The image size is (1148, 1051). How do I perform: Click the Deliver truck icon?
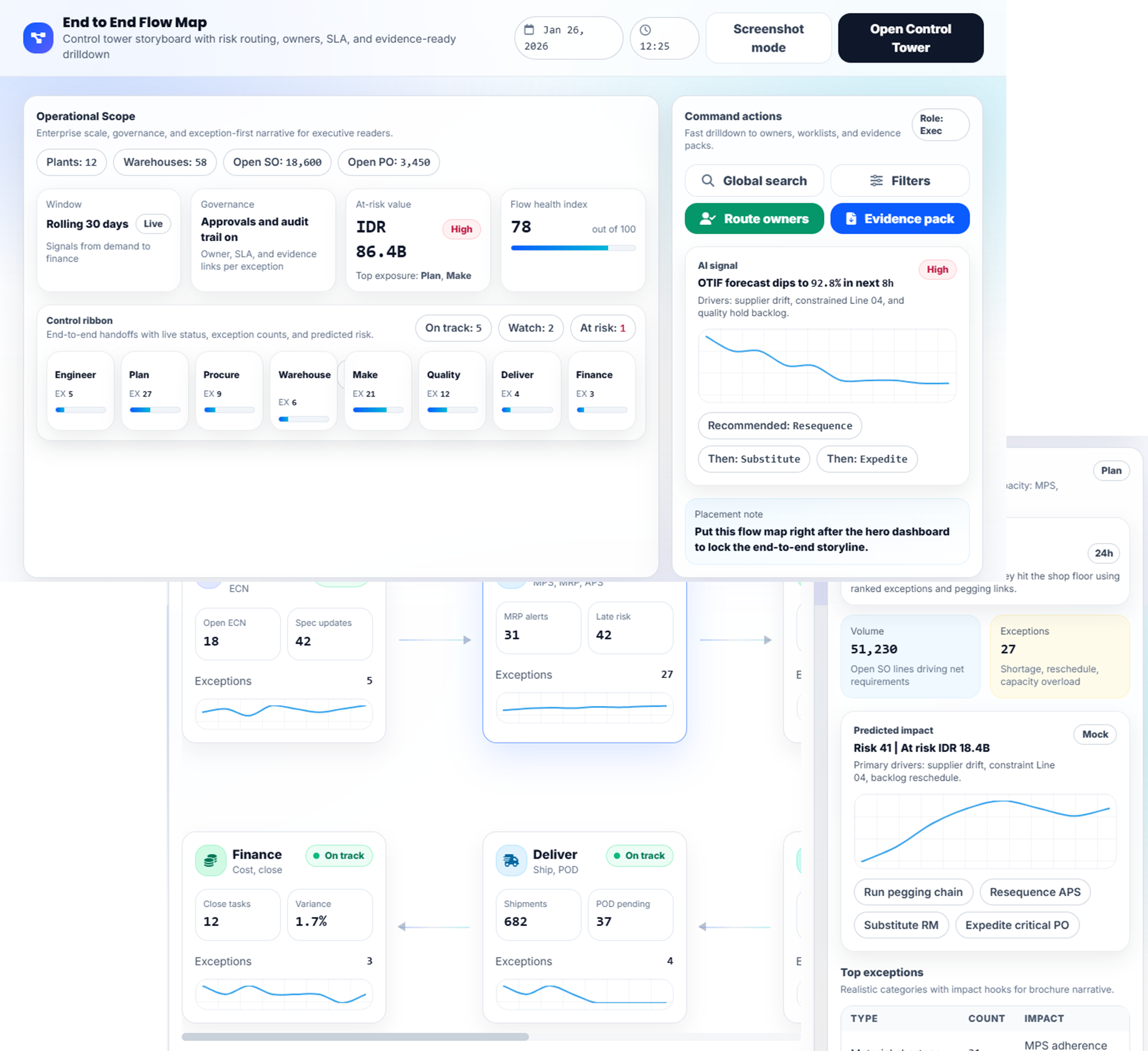click(x=511, y=860)
